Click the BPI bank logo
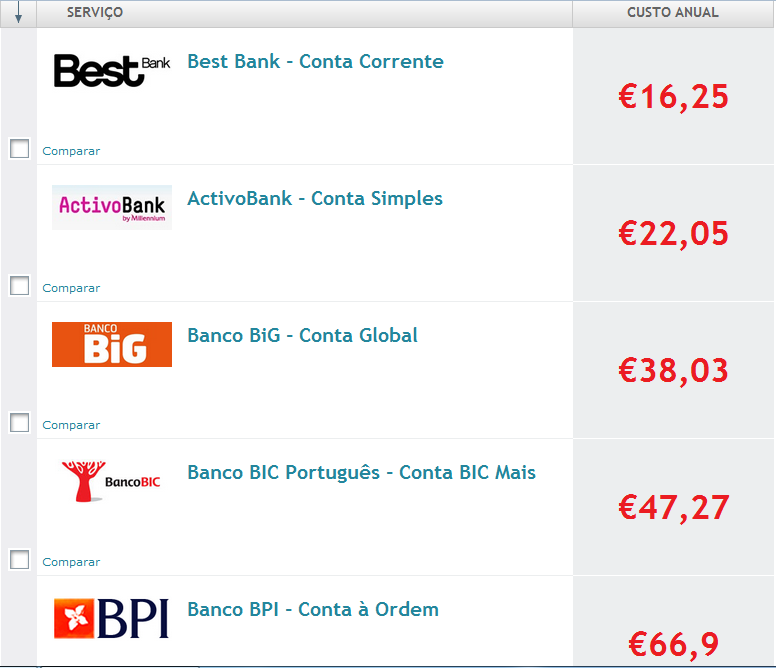The image size is (776, 668). tap(111, 618)
